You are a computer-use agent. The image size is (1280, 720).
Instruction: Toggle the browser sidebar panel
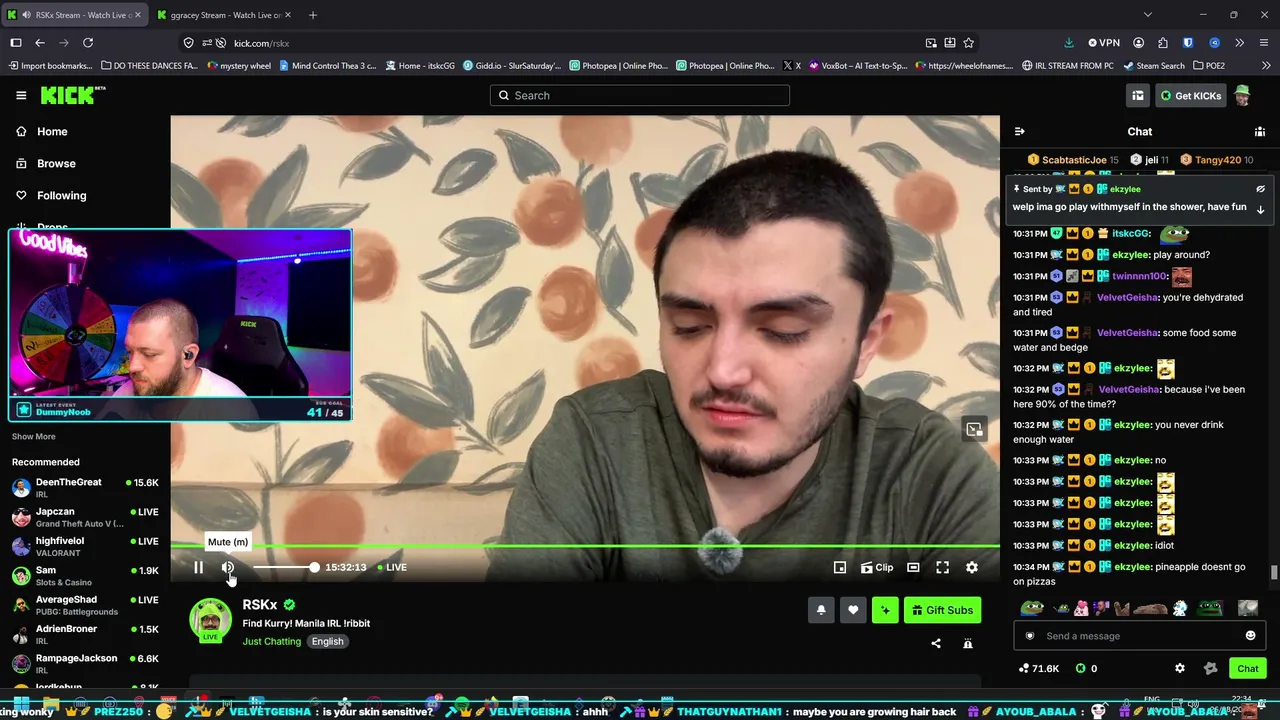(x=16, y=43)
